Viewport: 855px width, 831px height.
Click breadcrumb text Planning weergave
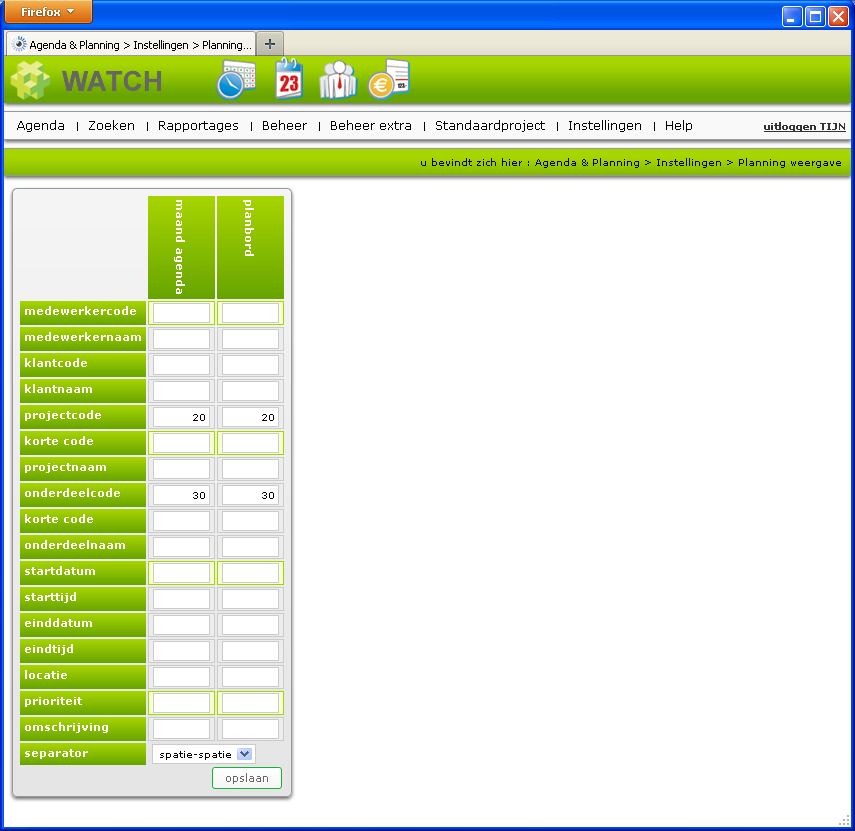click(789, 162)
